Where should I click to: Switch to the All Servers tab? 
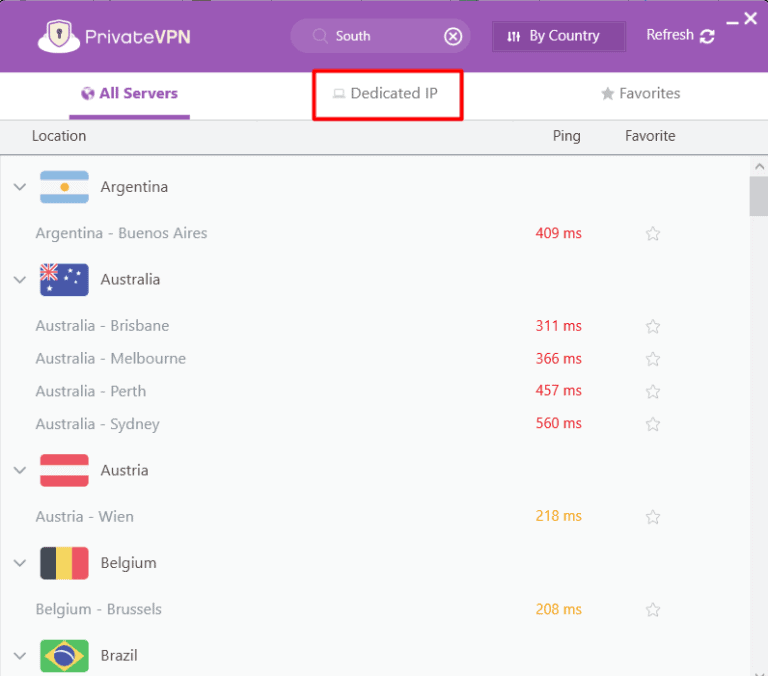[129, 94]
